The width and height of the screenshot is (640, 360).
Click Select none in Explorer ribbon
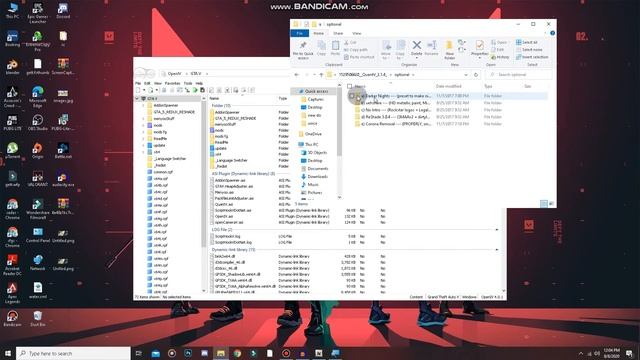[529, 50]
